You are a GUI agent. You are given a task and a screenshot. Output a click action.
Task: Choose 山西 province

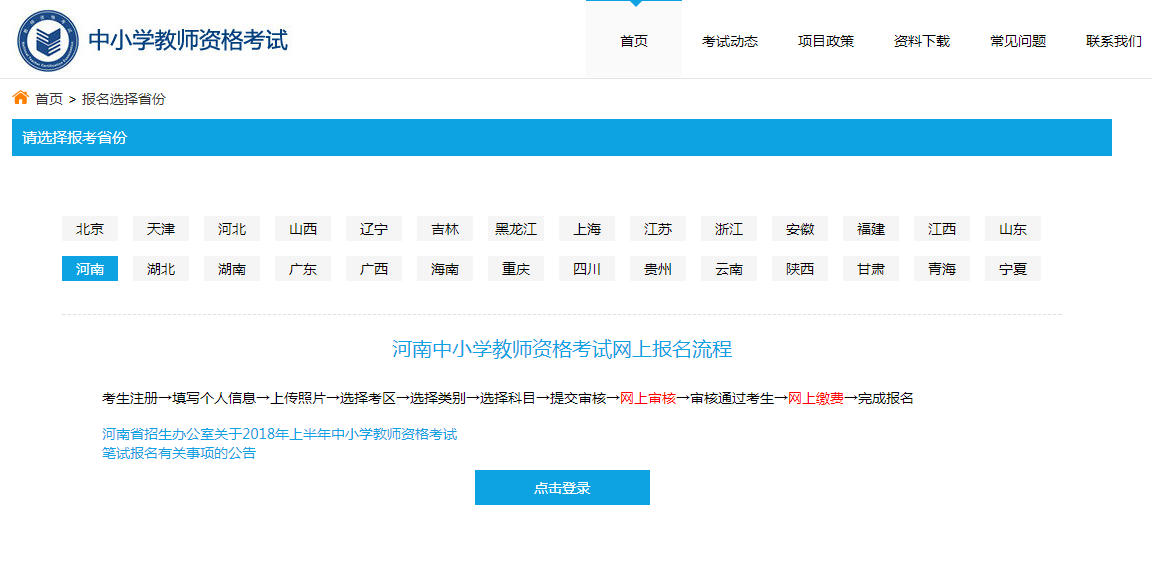(x=303, y=229)
